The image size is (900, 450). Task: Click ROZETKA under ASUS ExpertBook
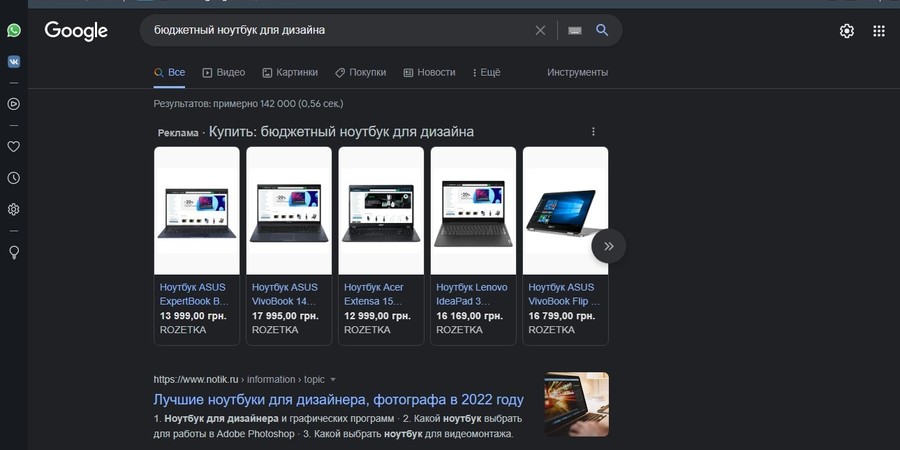183,330
